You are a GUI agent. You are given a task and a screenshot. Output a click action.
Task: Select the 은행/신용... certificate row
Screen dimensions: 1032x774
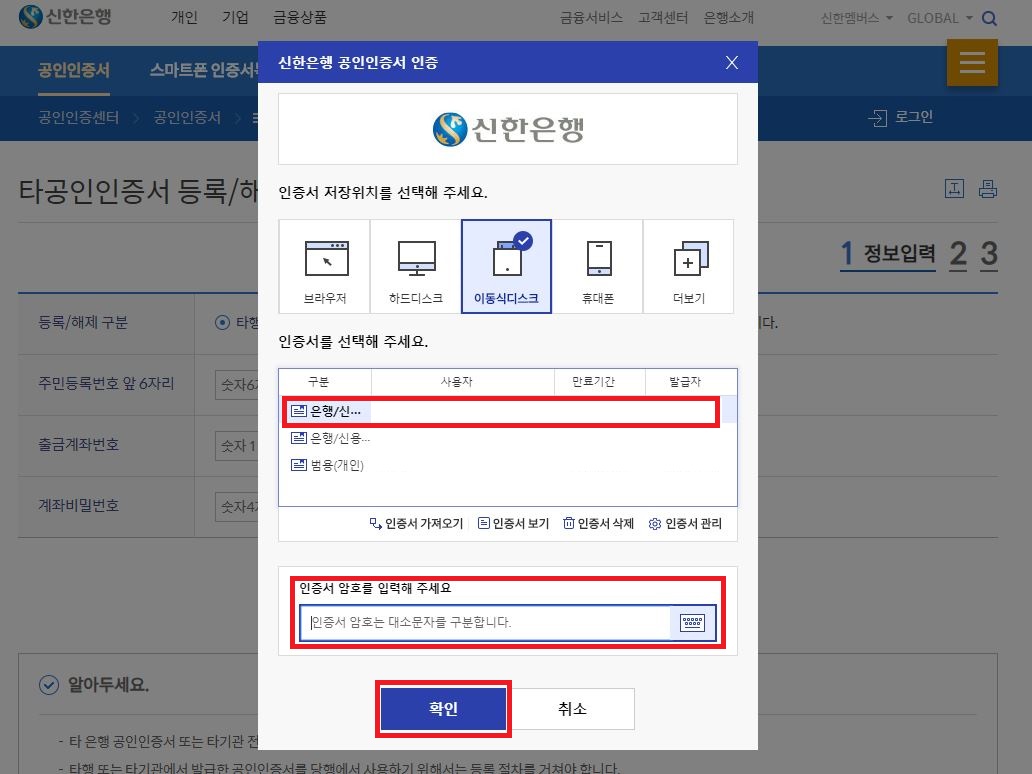pyautogui.click(x=507, y=438)
